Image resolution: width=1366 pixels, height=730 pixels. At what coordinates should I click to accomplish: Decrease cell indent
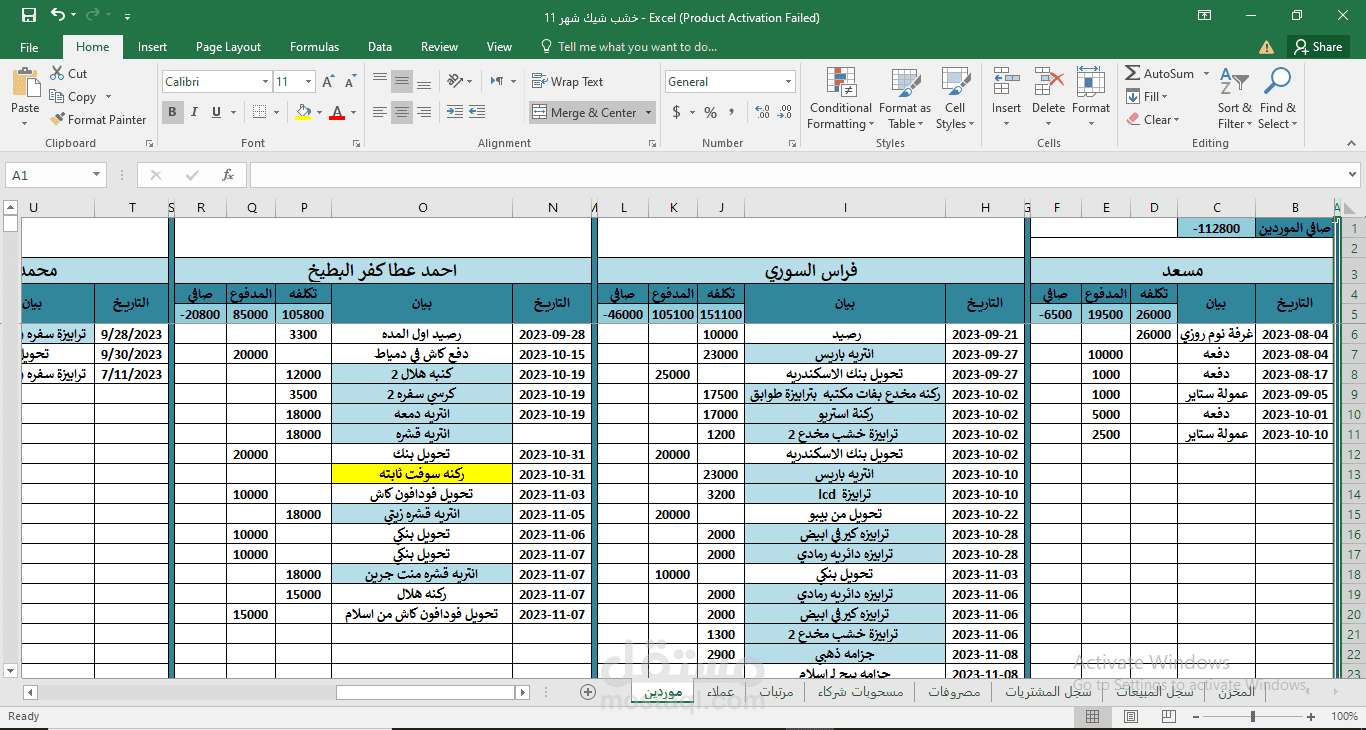[475, 112]
